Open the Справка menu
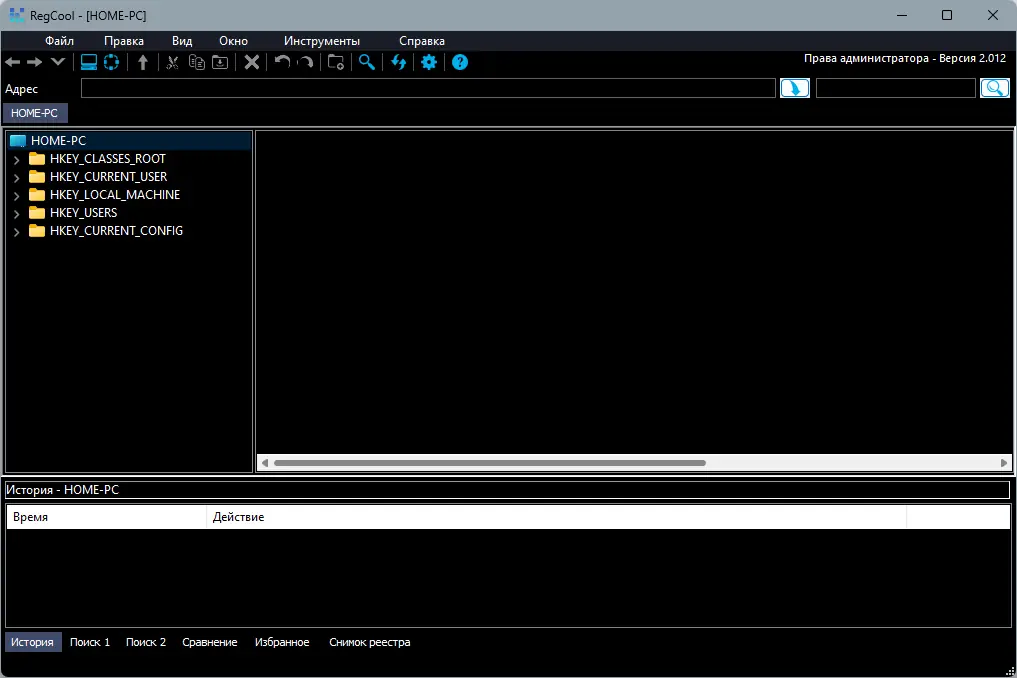This screenshot has height=678, width=1017. (x=422, y=41)
